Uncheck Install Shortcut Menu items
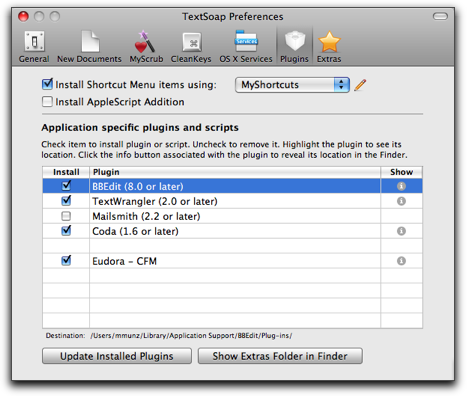The width and height of the screenshot is (467, 396). (47, 84)
